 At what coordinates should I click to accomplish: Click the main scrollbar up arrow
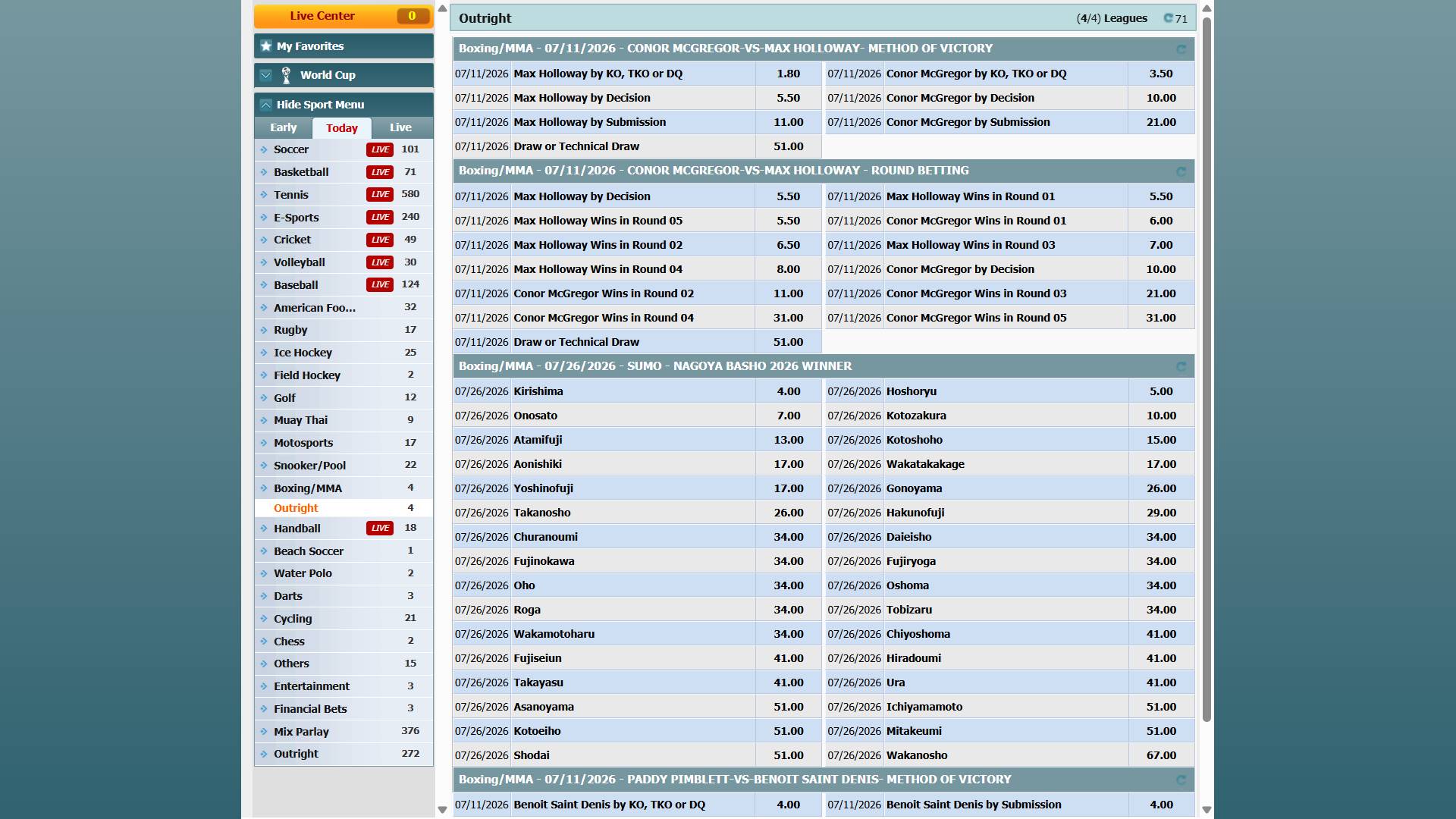1207,8
